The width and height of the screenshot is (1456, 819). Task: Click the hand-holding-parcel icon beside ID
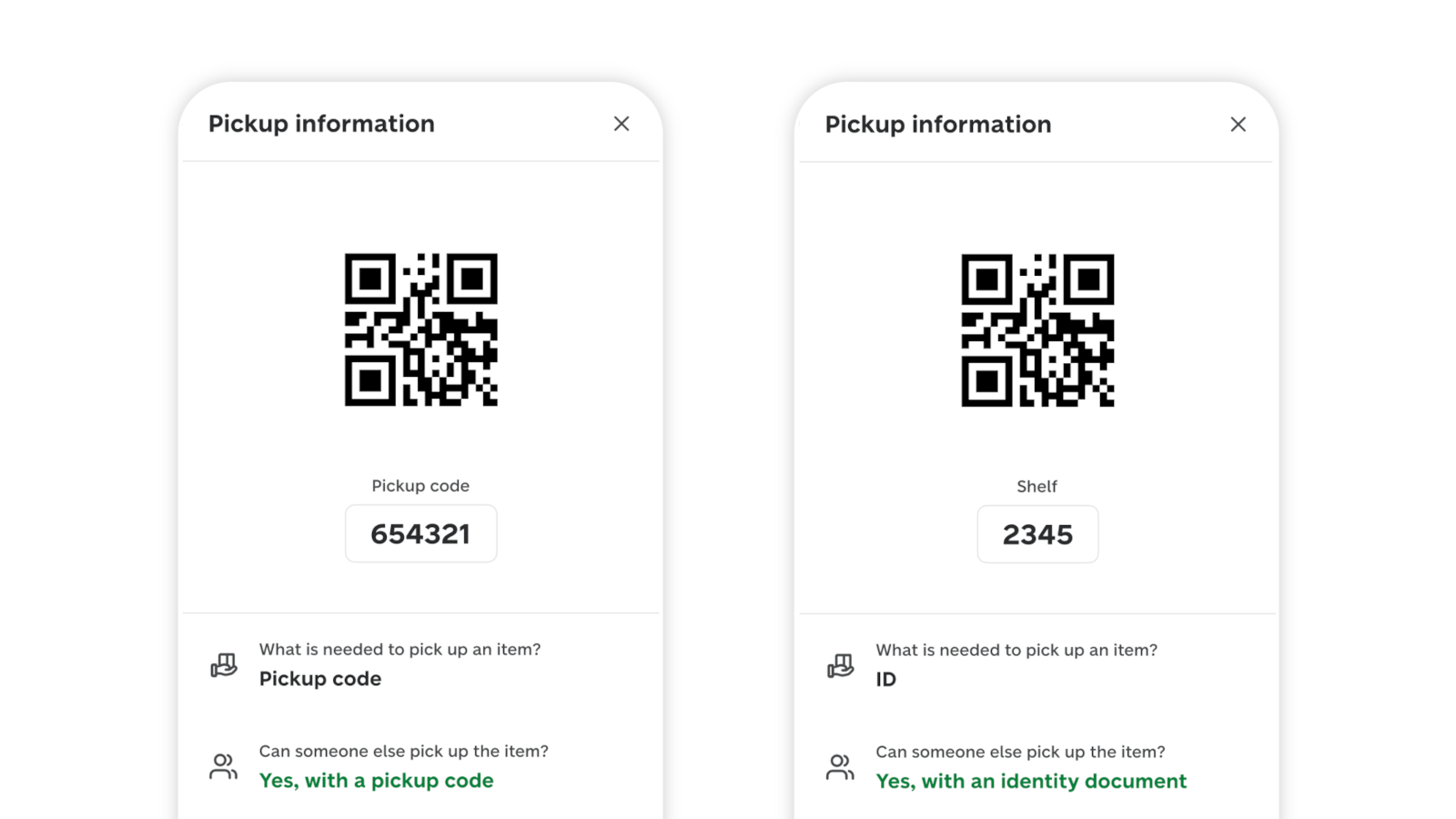point(839,665)
